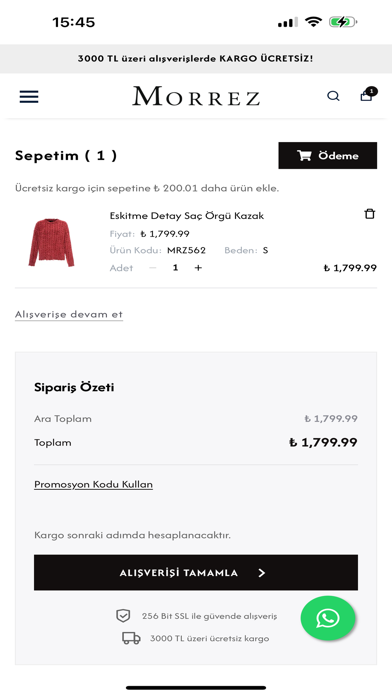This screenshot has width=392, height=696.
Task: Increase quantity with the plus button
Action: 198,268
